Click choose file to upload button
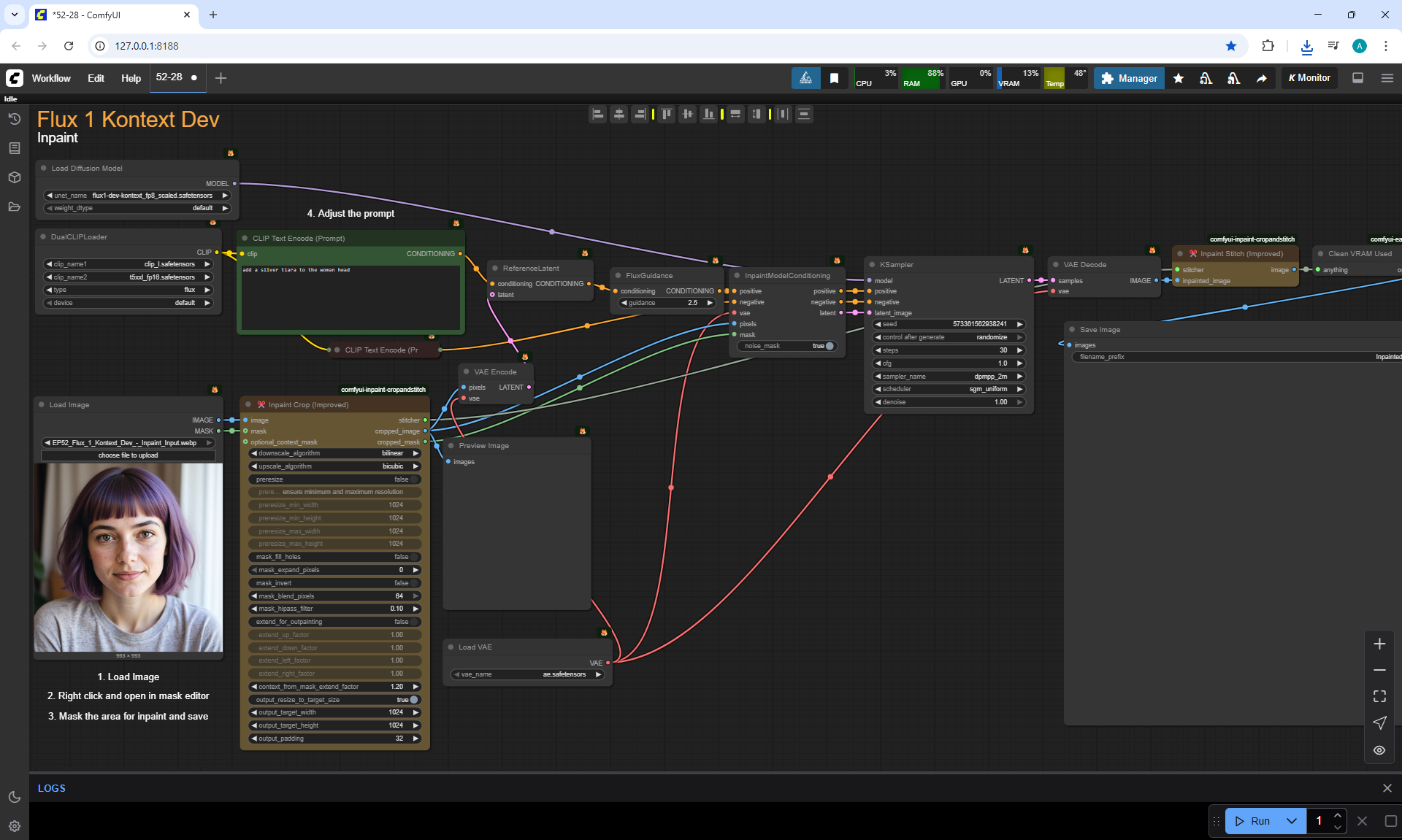This screenshot has width=1402, height=840. tap(129, 455)
